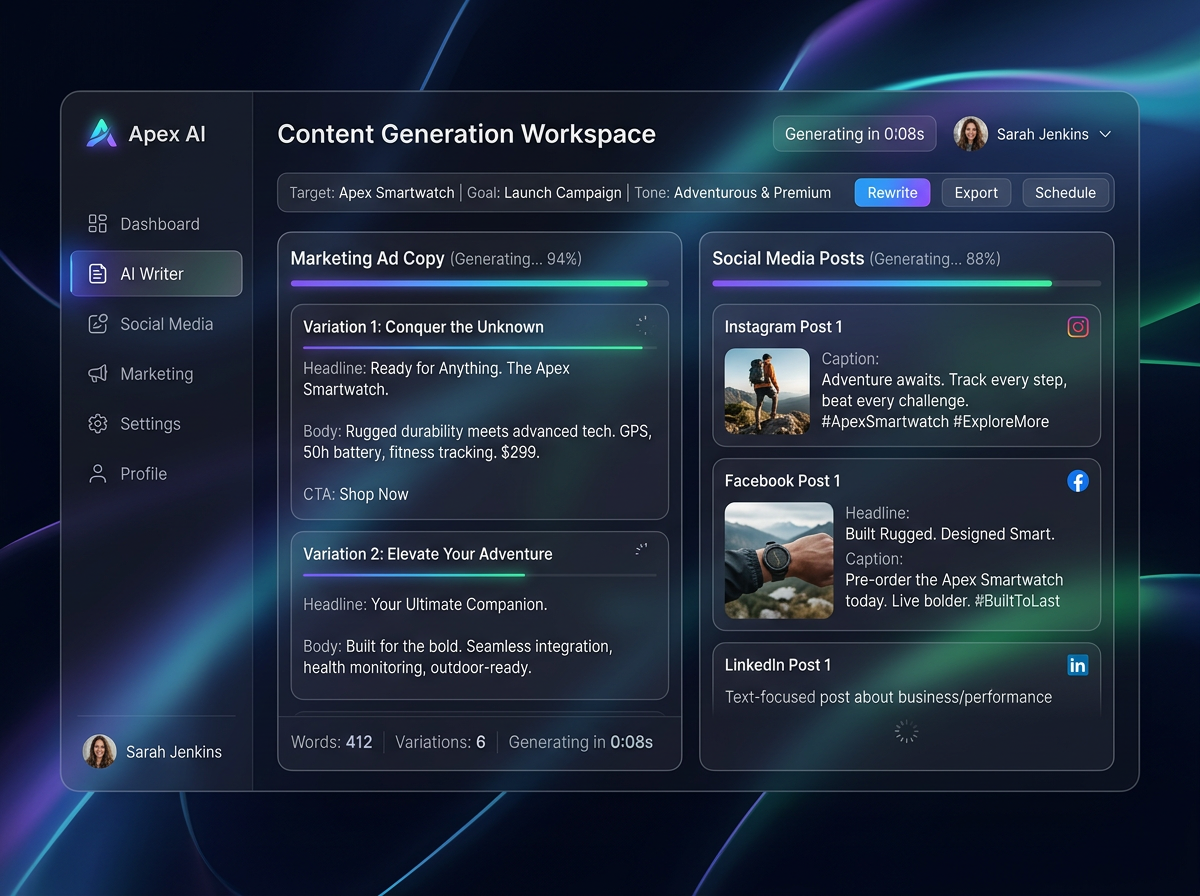Click Sarah Jenkins name in sidebar footer
Screen dimensions: 1200x896
click(x=174, y=752)
